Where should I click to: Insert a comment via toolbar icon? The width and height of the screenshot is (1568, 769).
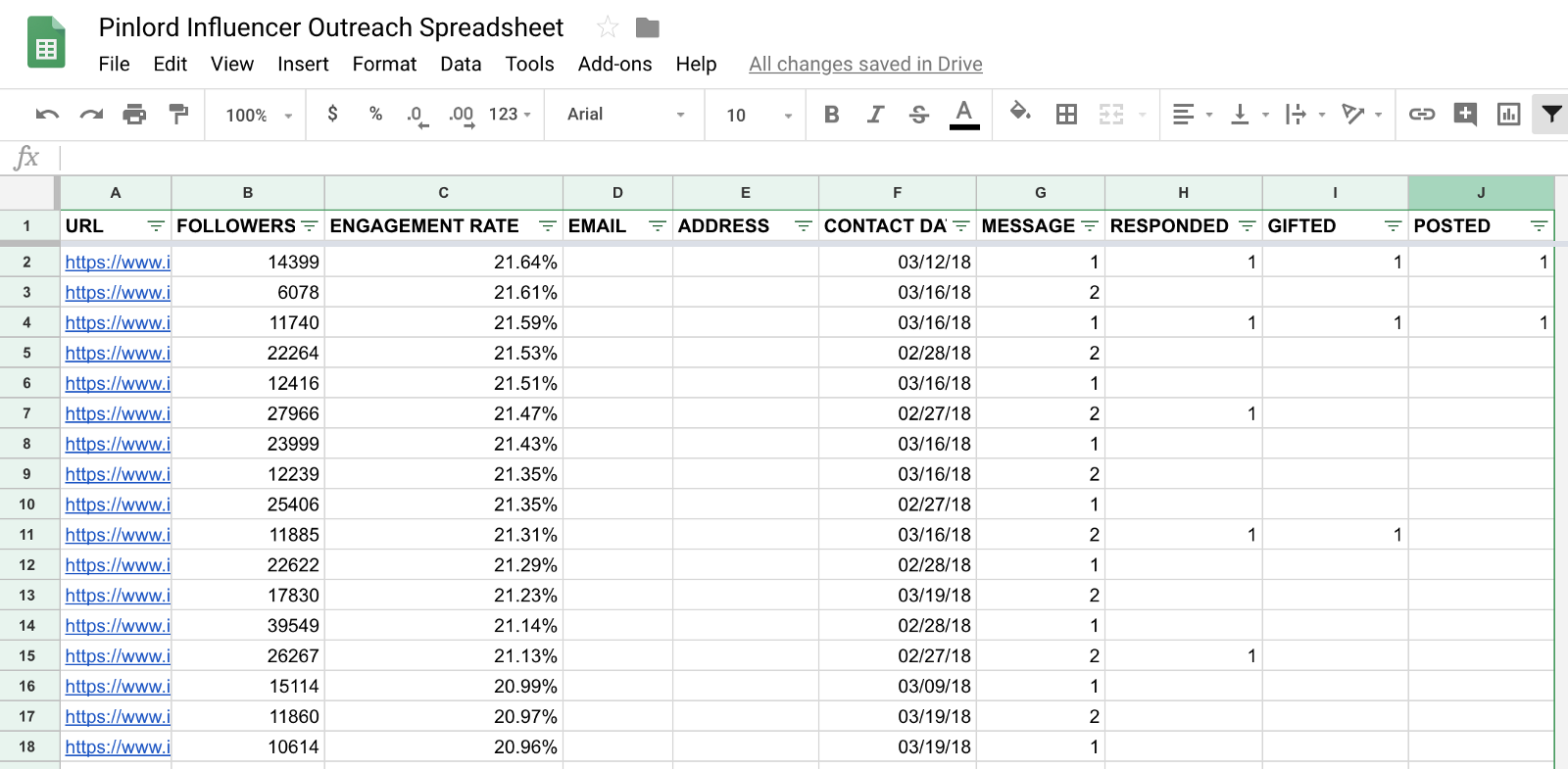1465,115
